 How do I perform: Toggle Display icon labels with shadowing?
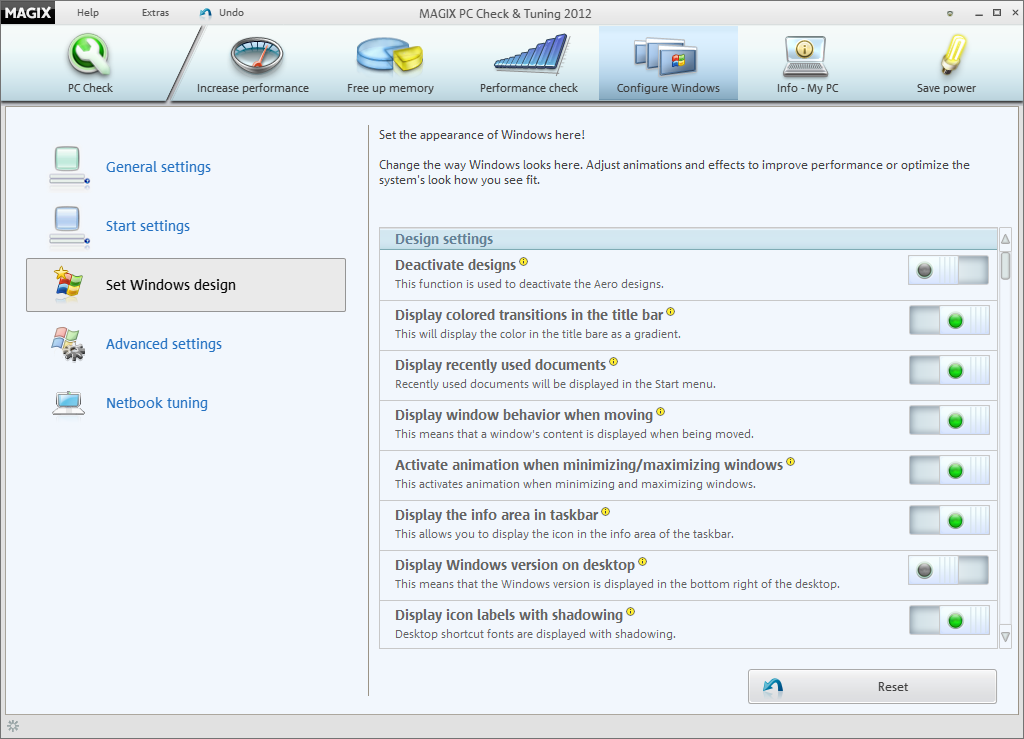[950, 621]
